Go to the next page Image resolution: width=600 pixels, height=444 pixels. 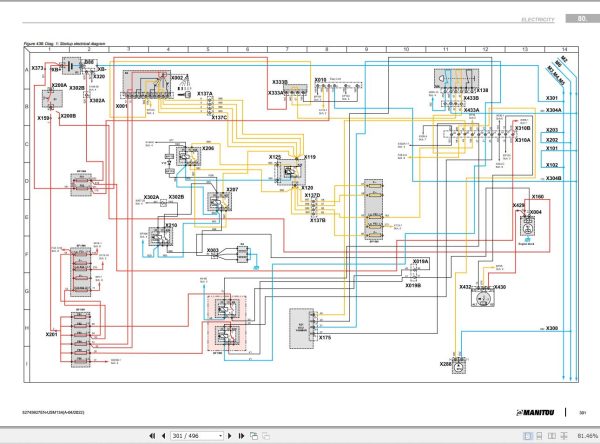[230, 436]
